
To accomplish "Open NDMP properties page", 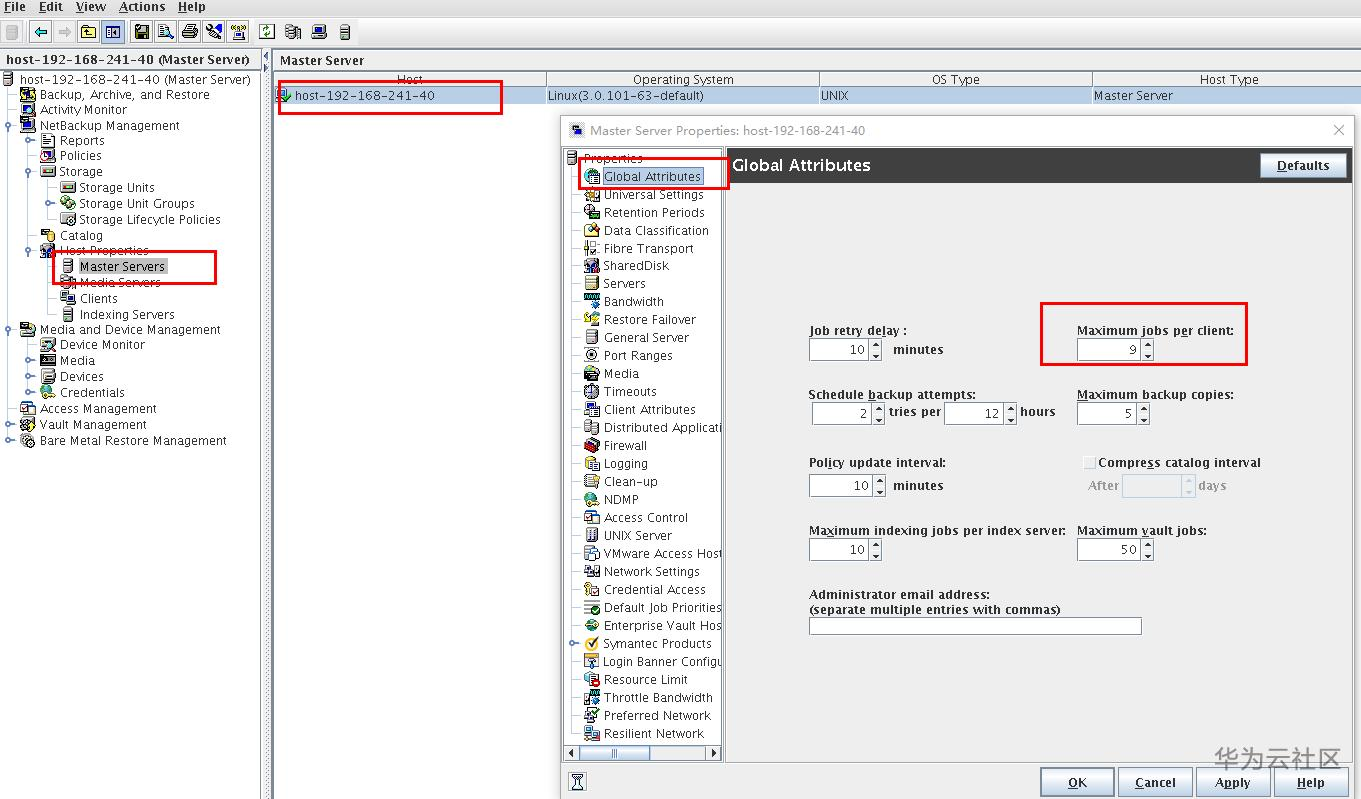I will pyautogui.click(x=621, y=500).
